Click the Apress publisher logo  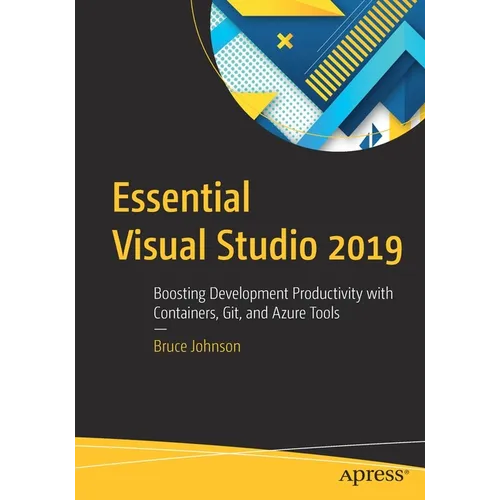[x=374, y=476]
